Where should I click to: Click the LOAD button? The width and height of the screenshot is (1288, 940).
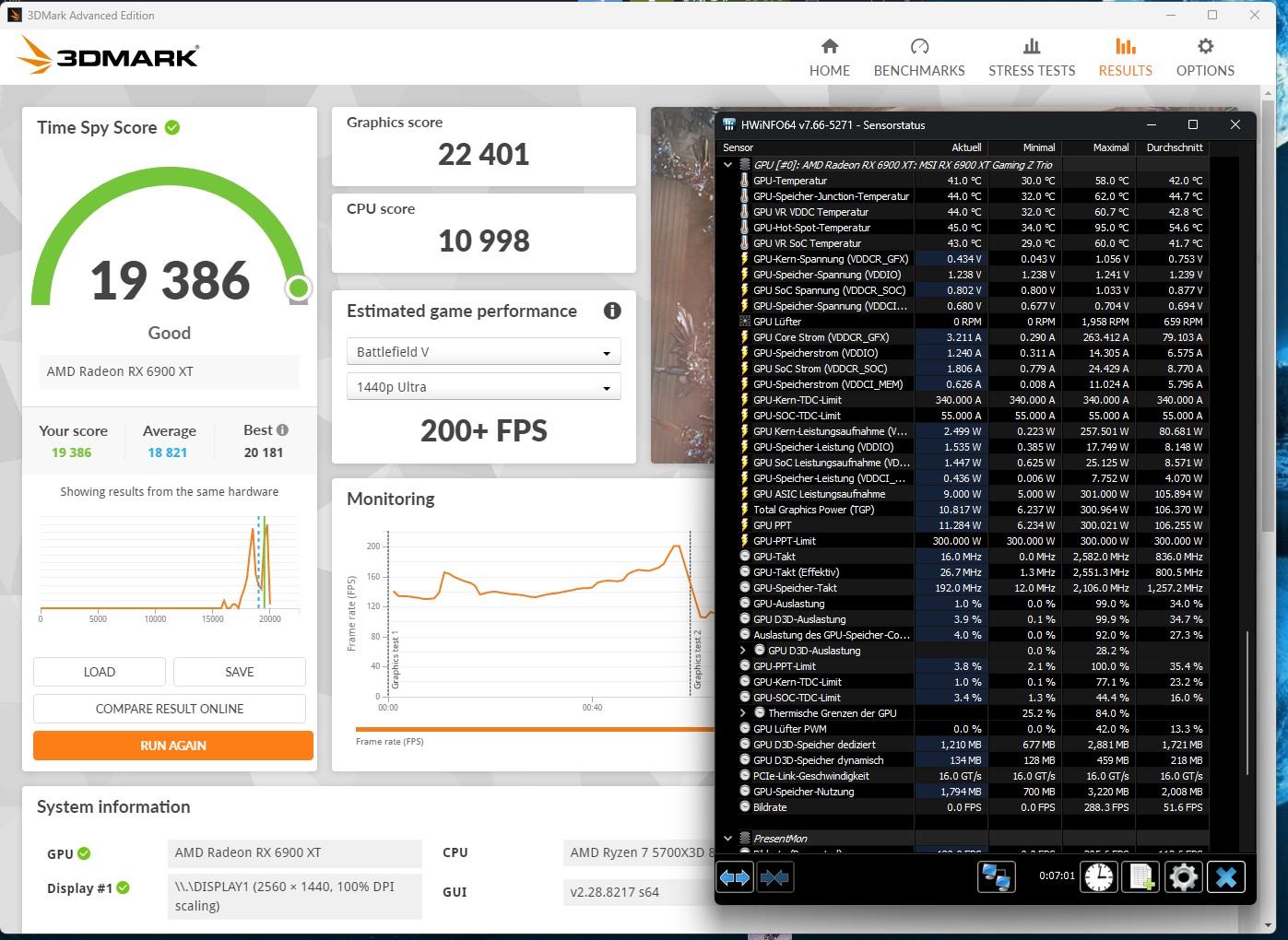point(100,672)
